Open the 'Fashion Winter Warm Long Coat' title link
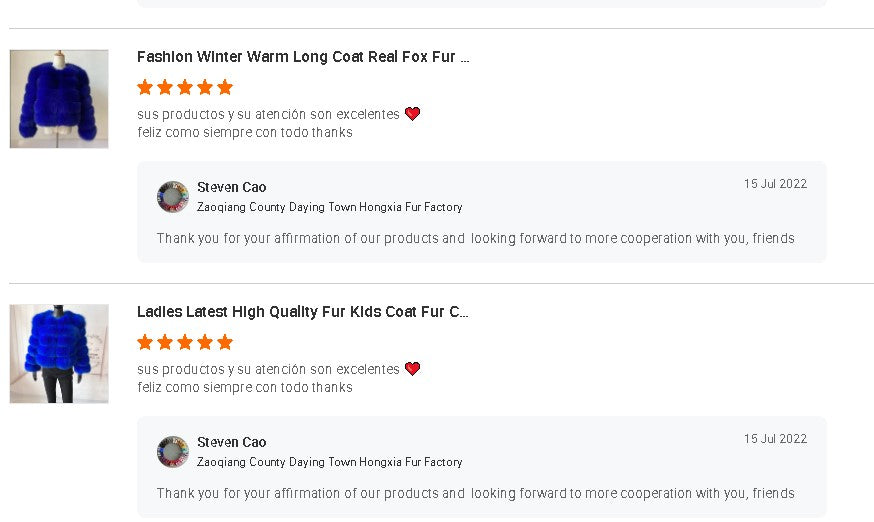This screenshot has width=874, height=522. click(x=303, y=57)
